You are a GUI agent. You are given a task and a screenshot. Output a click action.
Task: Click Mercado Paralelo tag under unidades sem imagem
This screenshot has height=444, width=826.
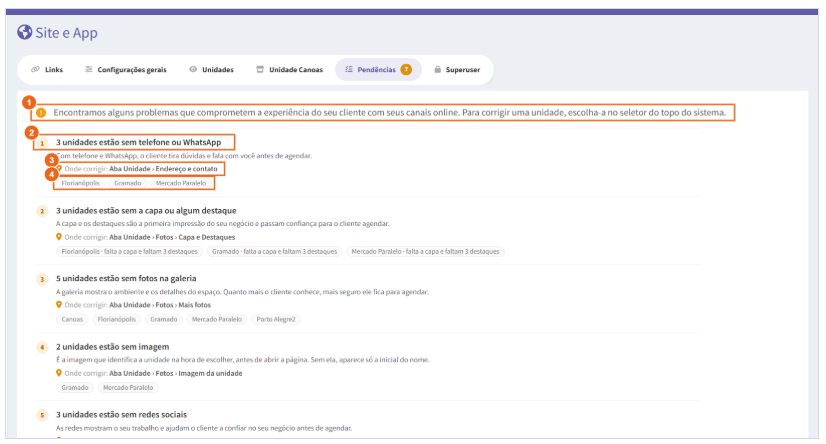(x=128, y=387)
